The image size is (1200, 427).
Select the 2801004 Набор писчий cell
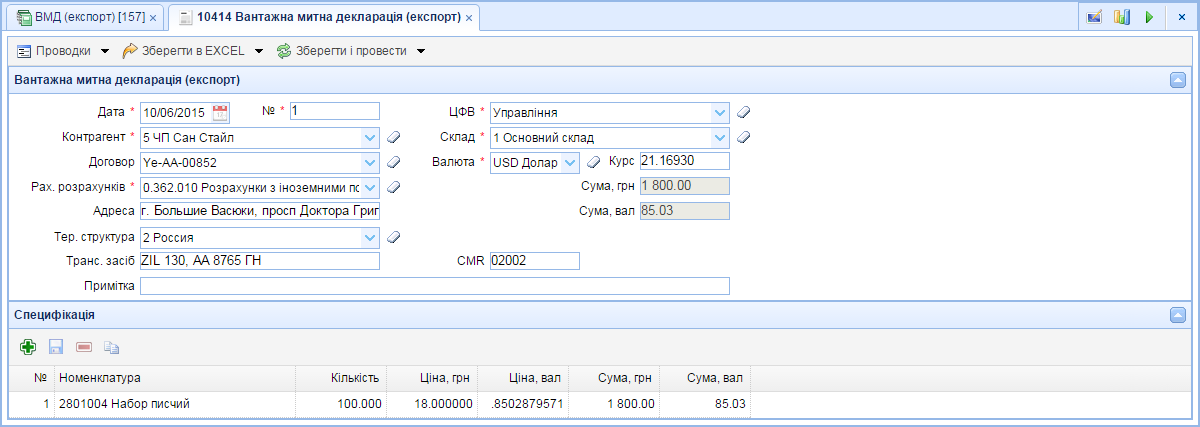click(175, 403)
